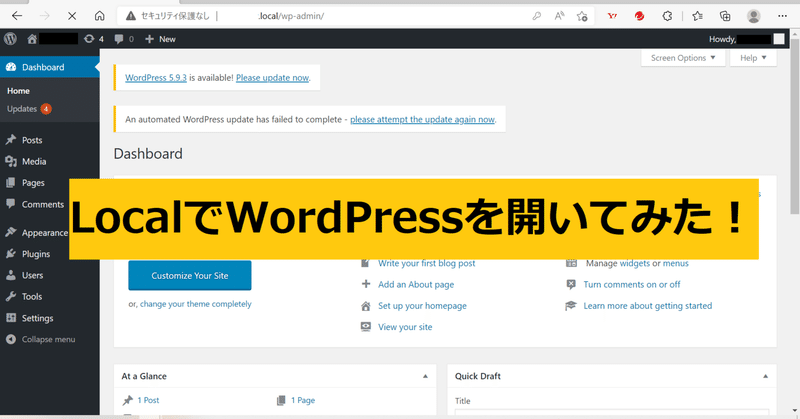Open 1 Page link in At a Glance
Viewport: 800px width, 419px height.
click(x=303, y=400)
